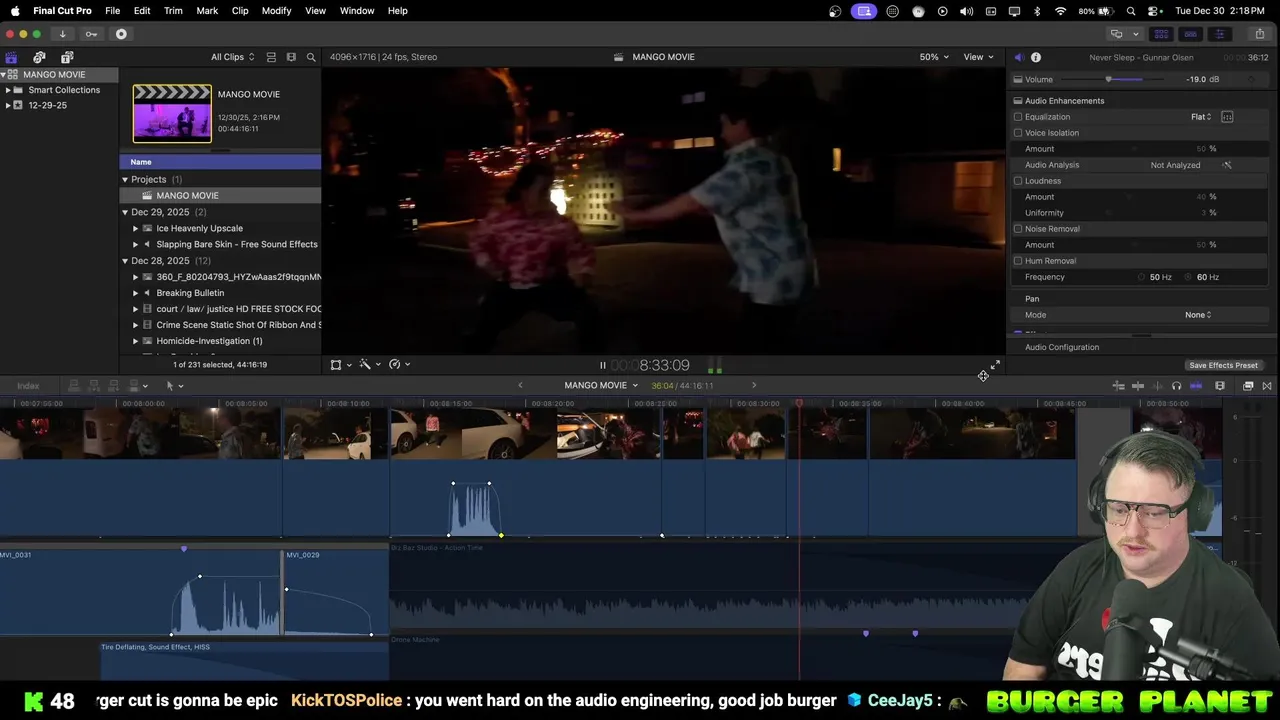Enable the Voice Isolation checkbox
Viewport: 1280px width, 720px height.
click(x=1018, y=133)
